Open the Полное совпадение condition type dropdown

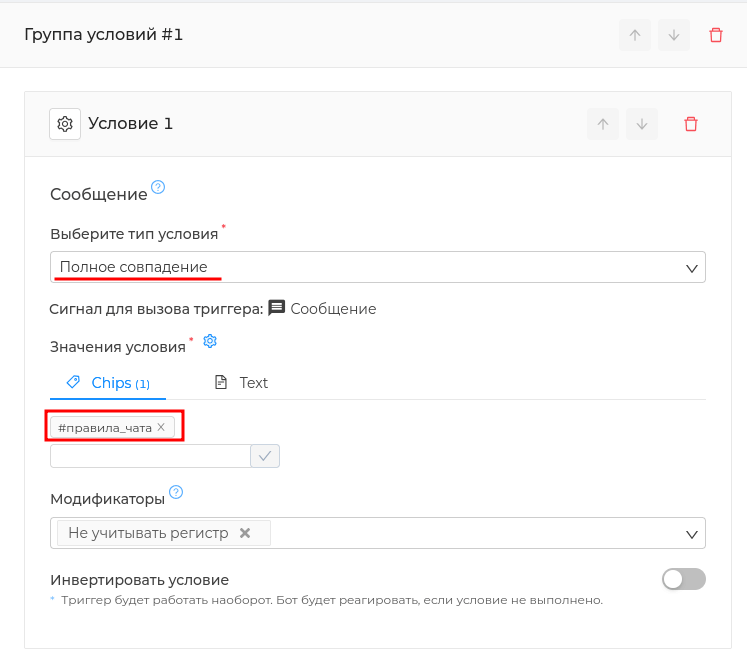point(378,267)
